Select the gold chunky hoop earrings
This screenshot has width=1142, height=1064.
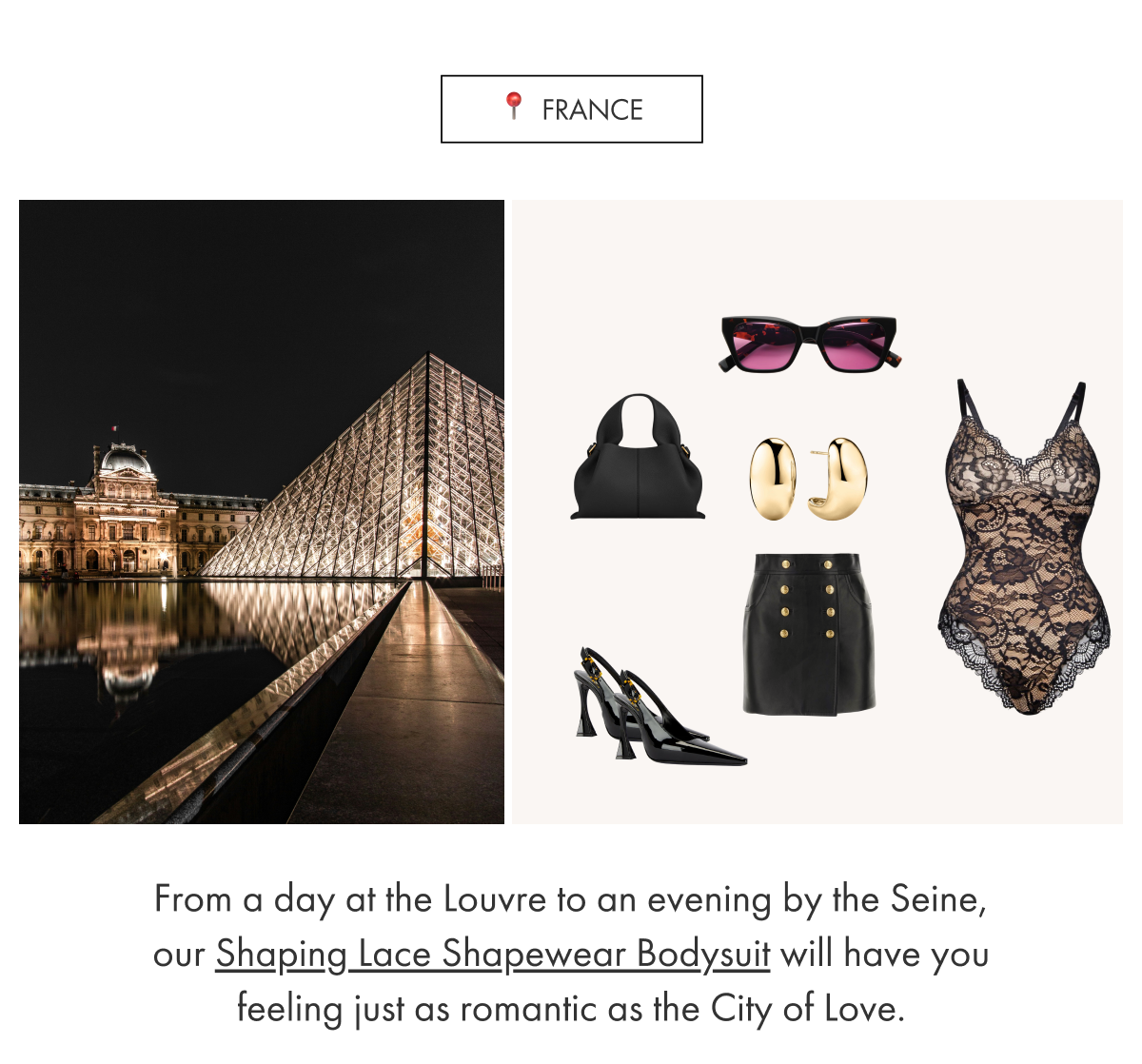click(809, 479)
